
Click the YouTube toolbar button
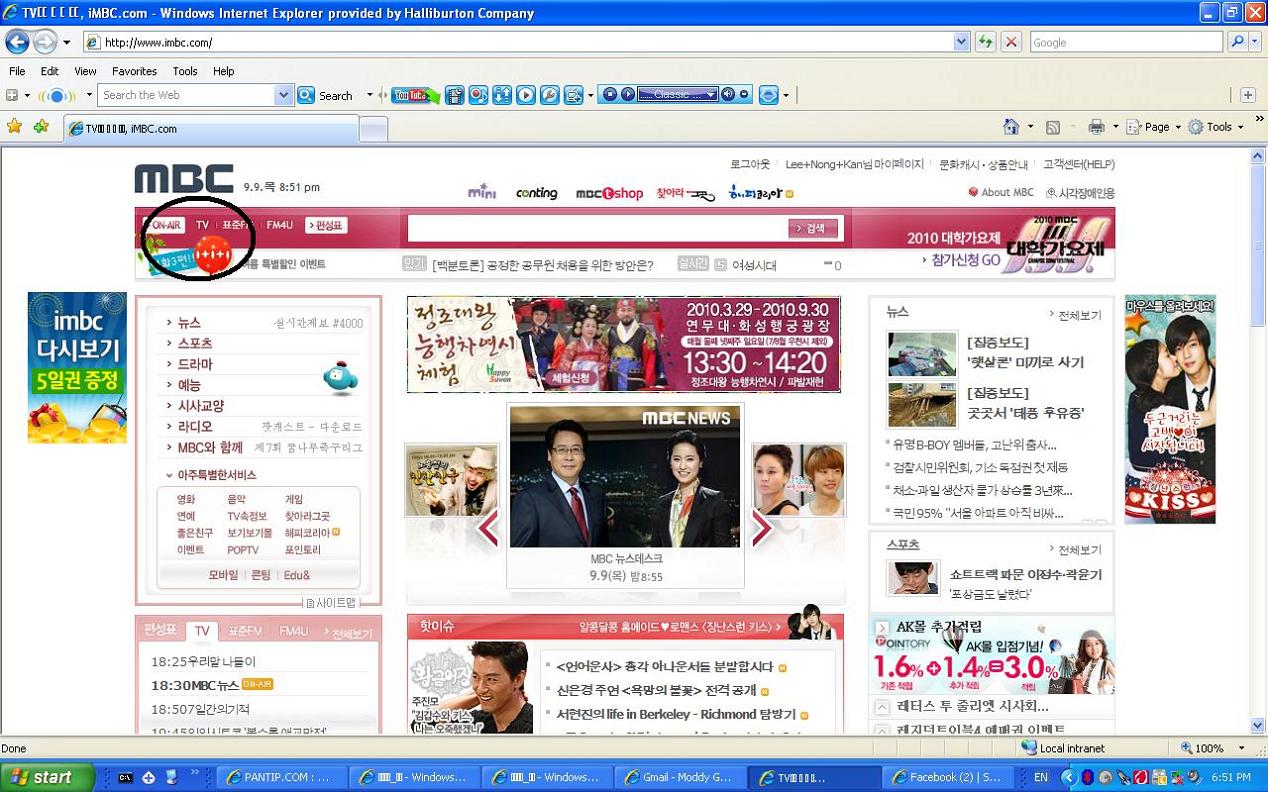coord(415,95)
